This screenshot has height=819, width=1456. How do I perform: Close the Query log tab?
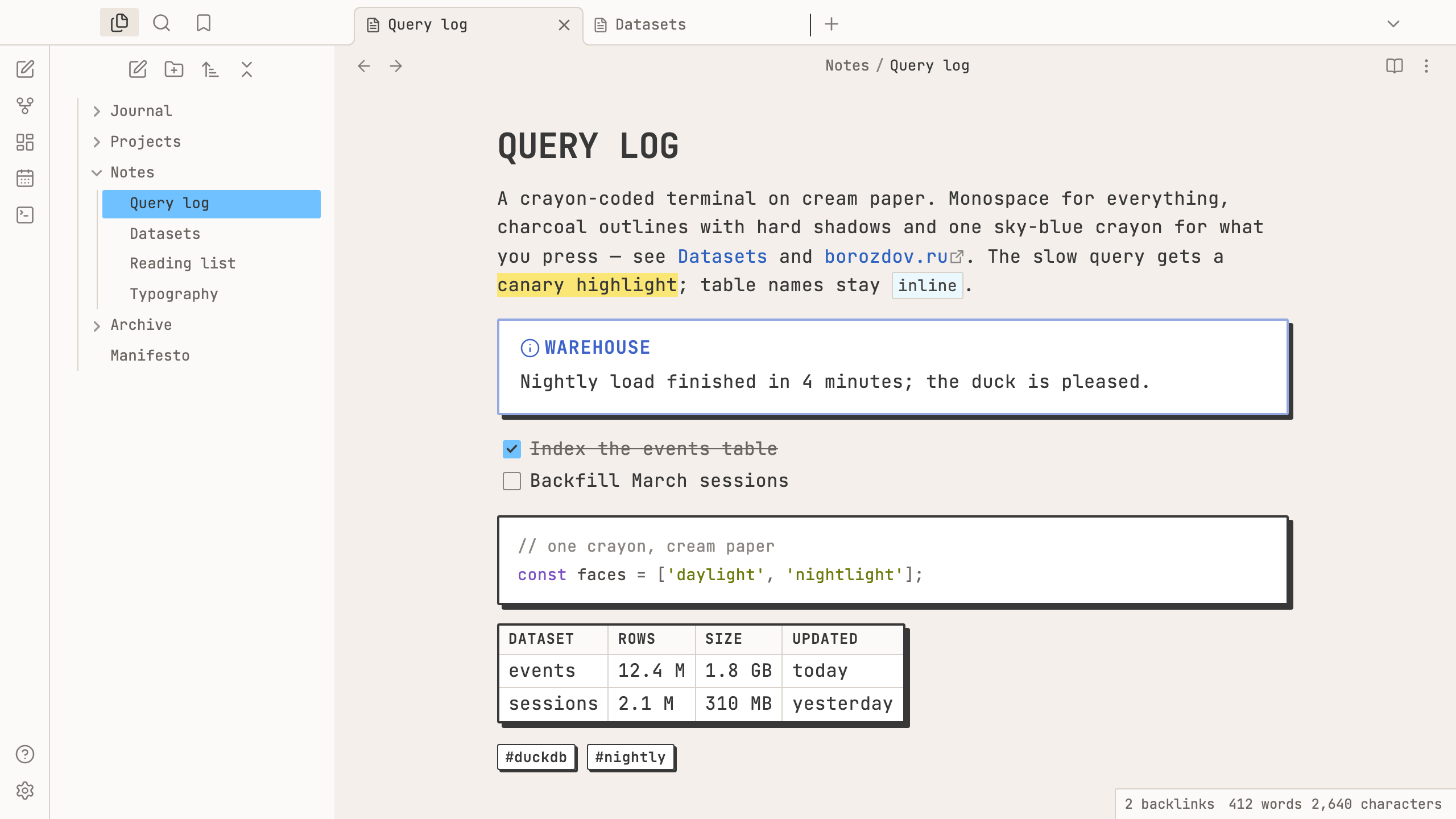[x=564, y=25]
